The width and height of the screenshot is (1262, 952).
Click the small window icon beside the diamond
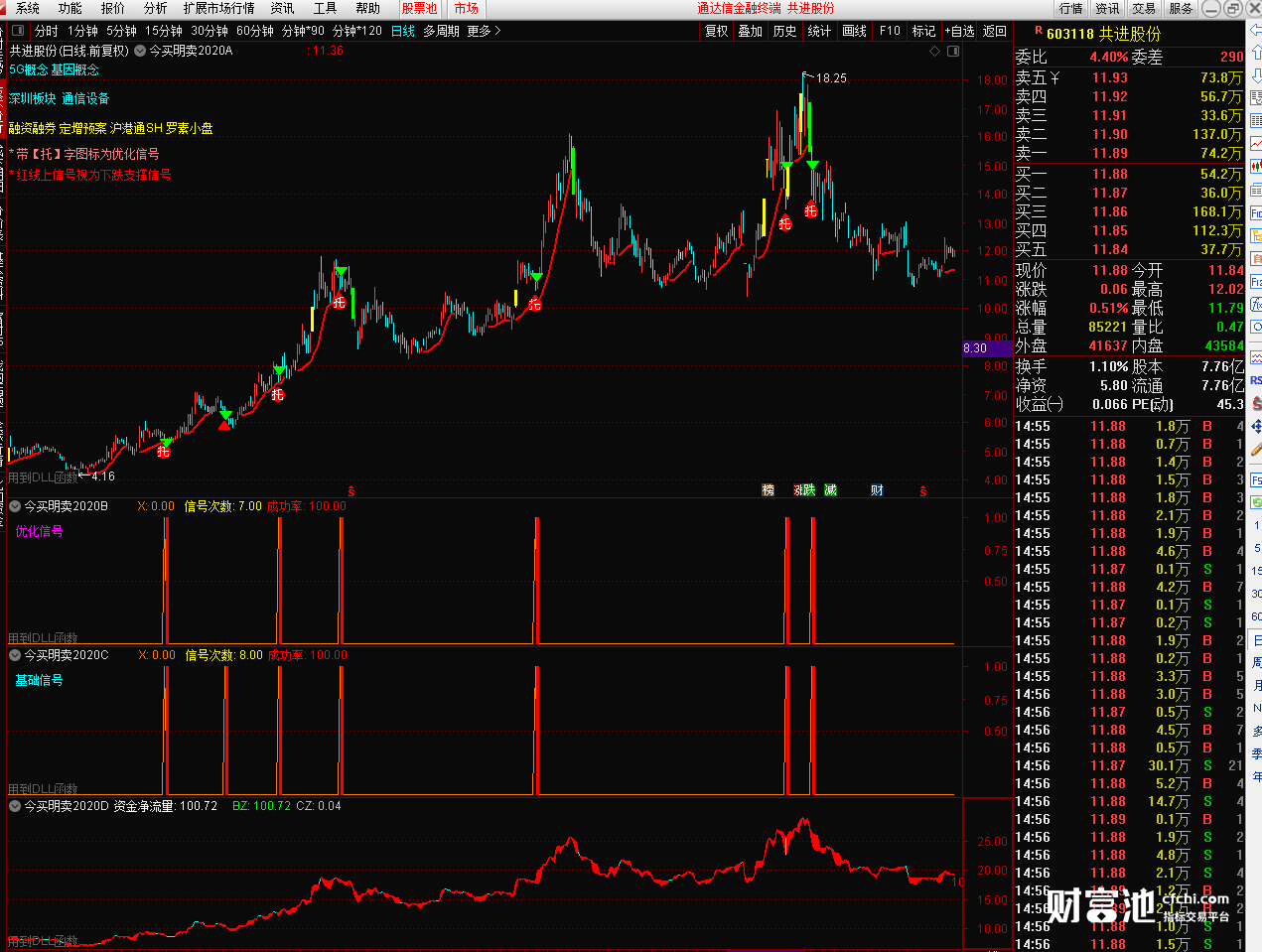coord(953,51)
